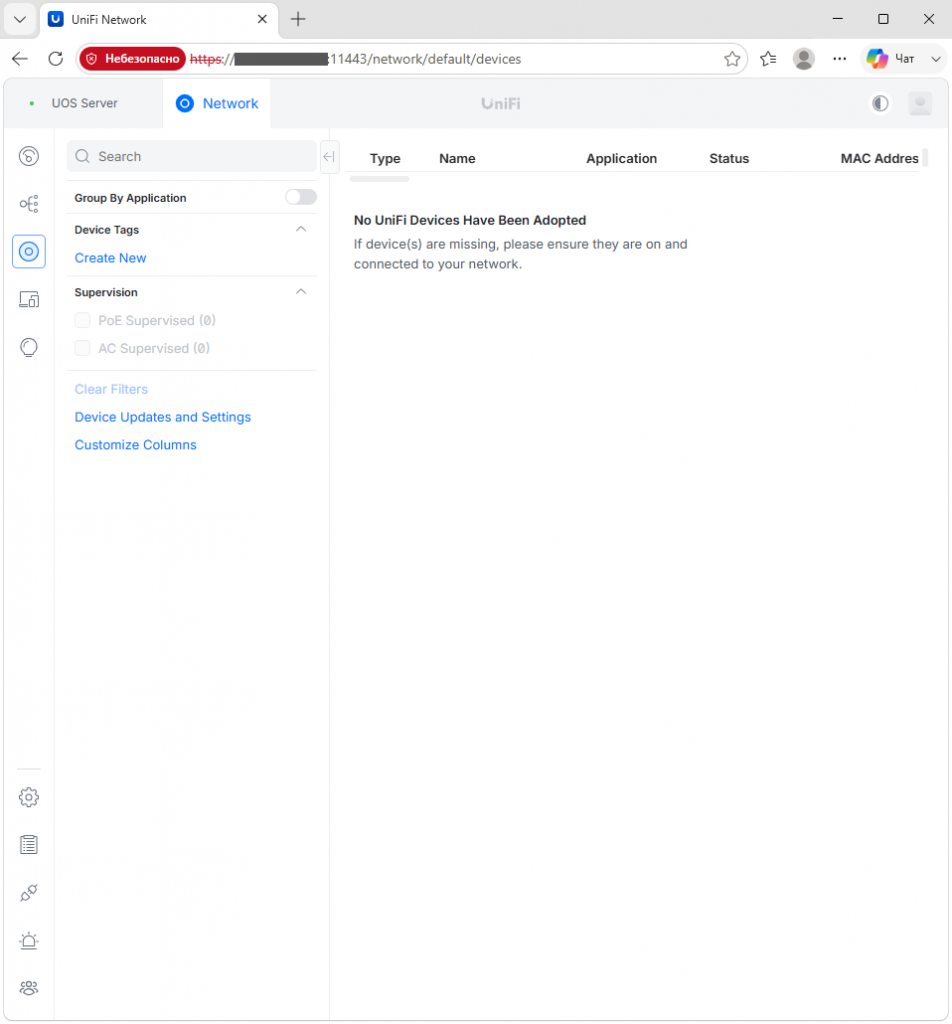Open a new browser tab

(298, 19)
